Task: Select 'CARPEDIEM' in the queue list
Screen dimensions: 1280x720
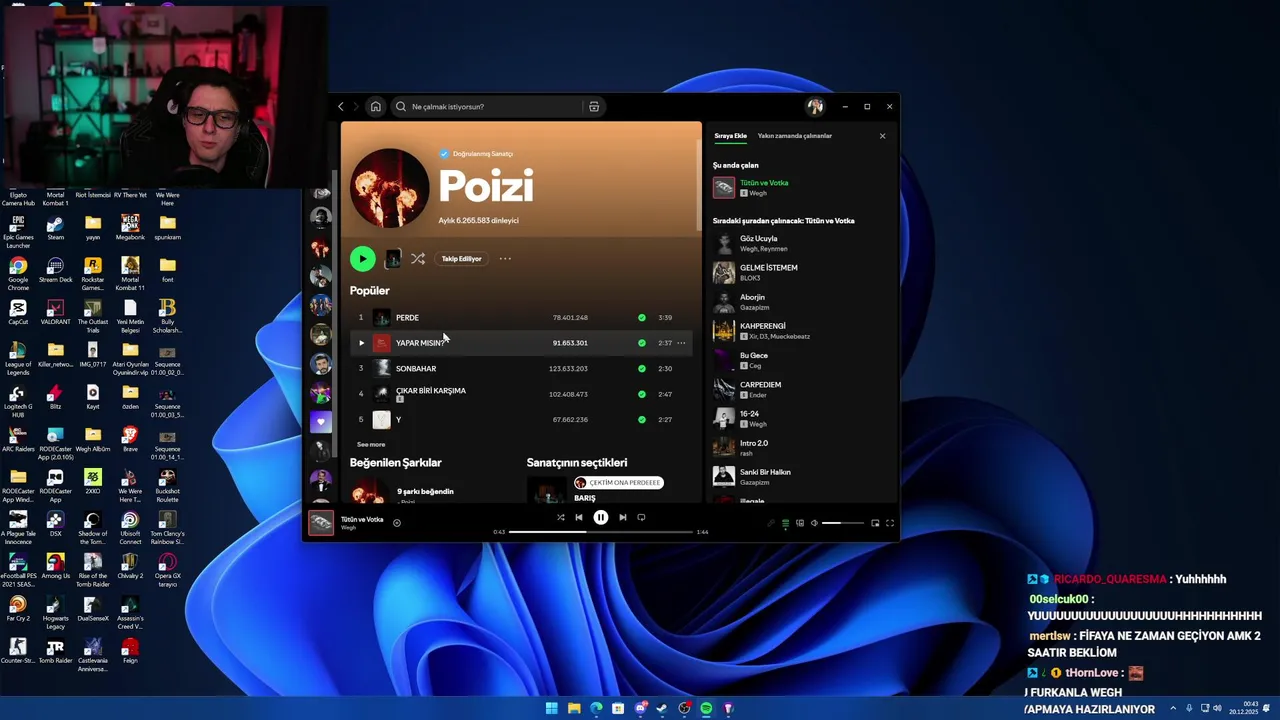Action: (760, 385)
